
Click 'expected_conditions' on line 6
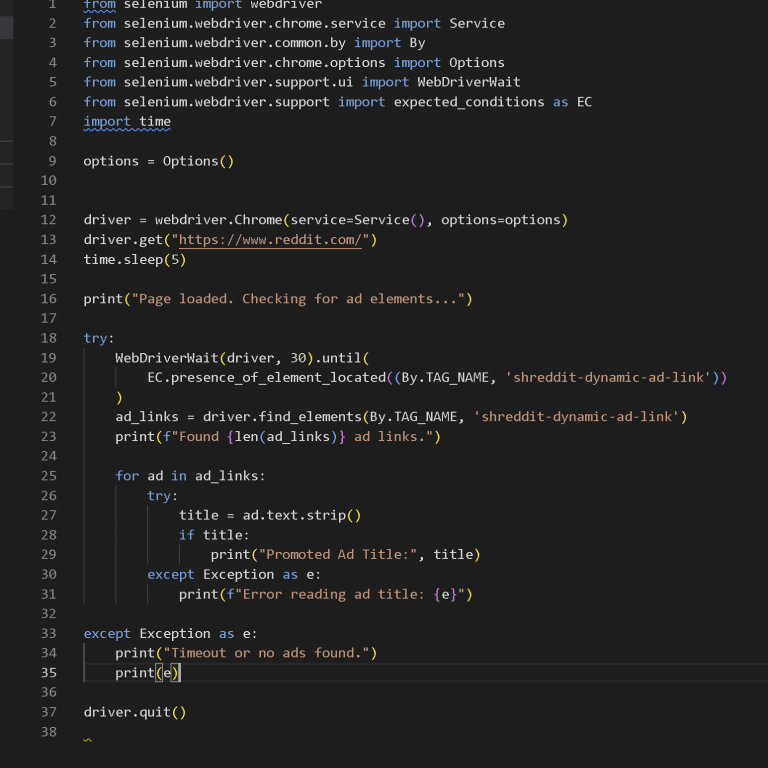[x=469, y=102]
